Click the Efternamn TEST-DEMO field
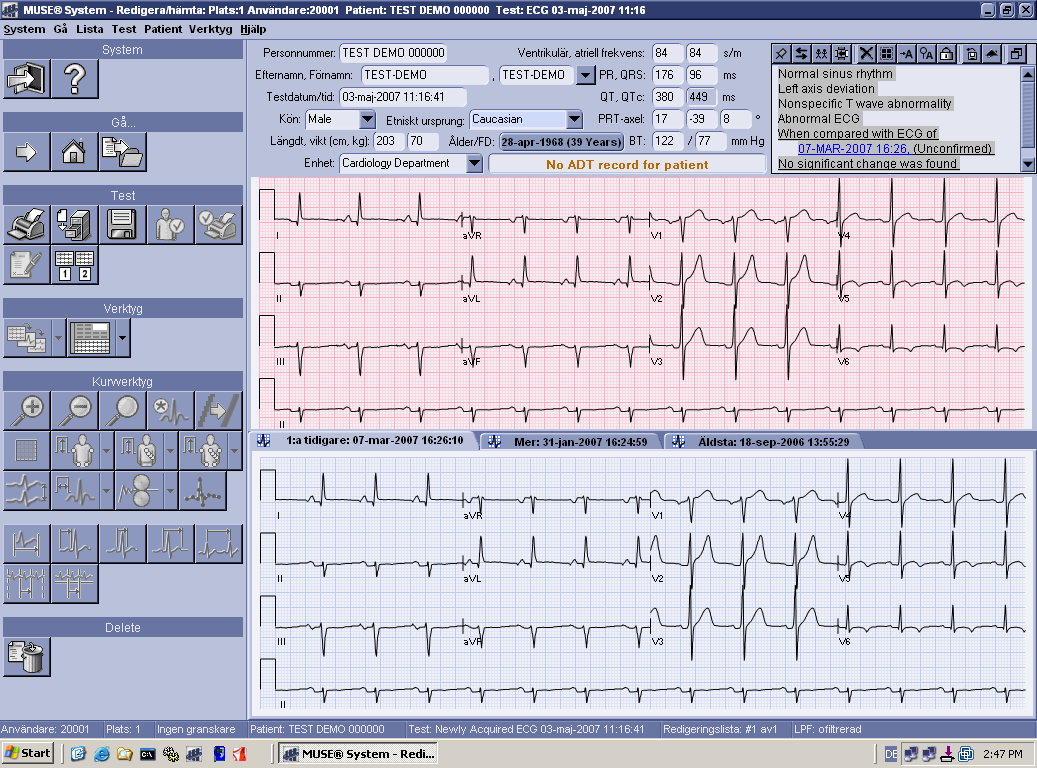The image size is (1037, 768). click(x=425, y=75)
